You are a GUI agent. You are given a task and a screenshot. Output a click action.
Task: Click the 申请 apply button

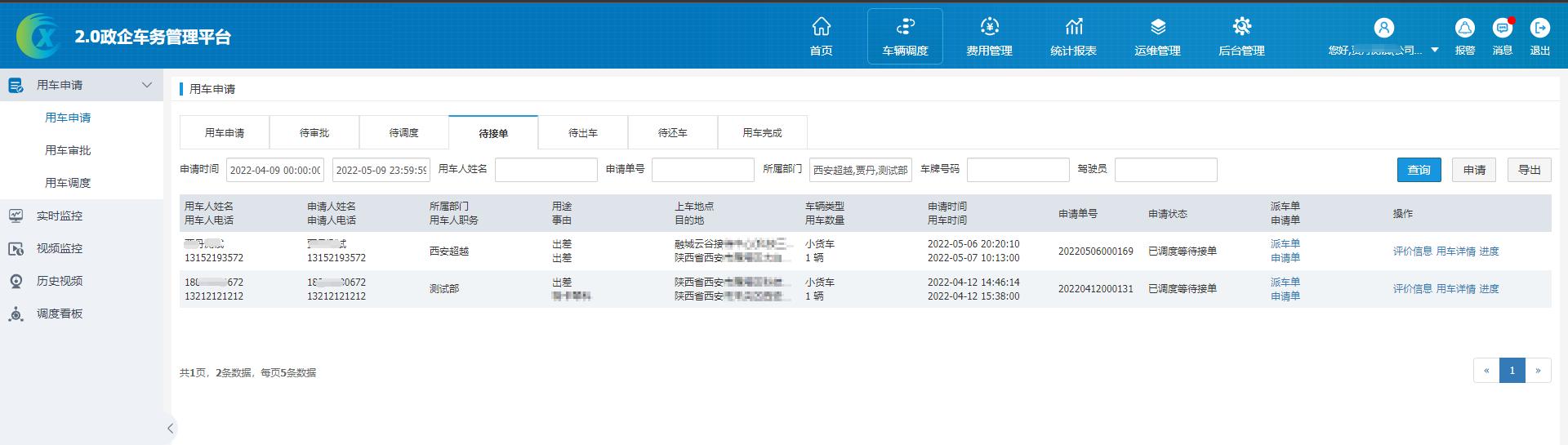point(1474,170)
